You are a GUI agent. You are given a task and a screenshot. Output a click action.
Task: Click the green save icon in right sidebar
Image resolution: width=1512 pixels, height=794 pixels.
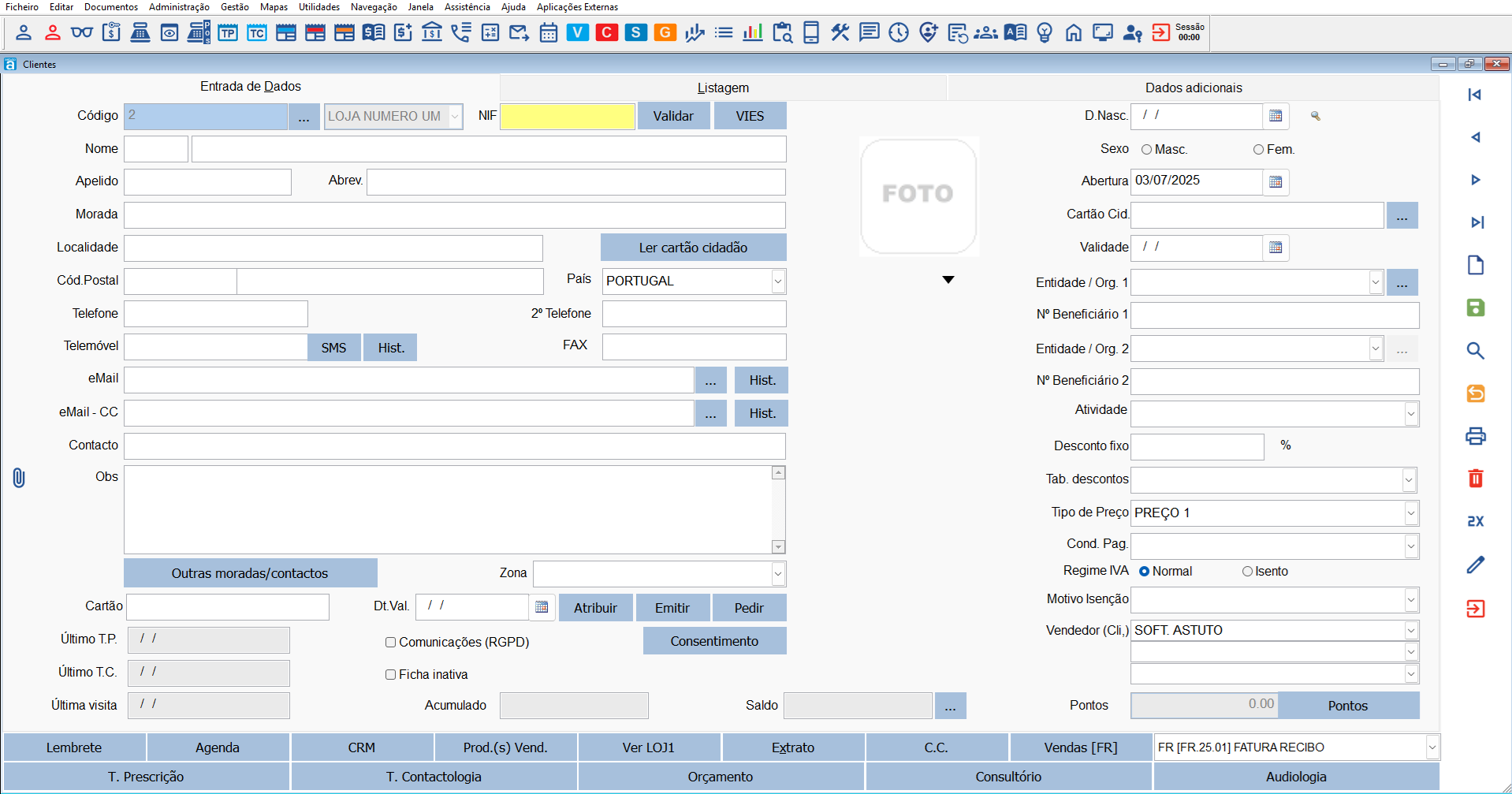coord(1475,308)
